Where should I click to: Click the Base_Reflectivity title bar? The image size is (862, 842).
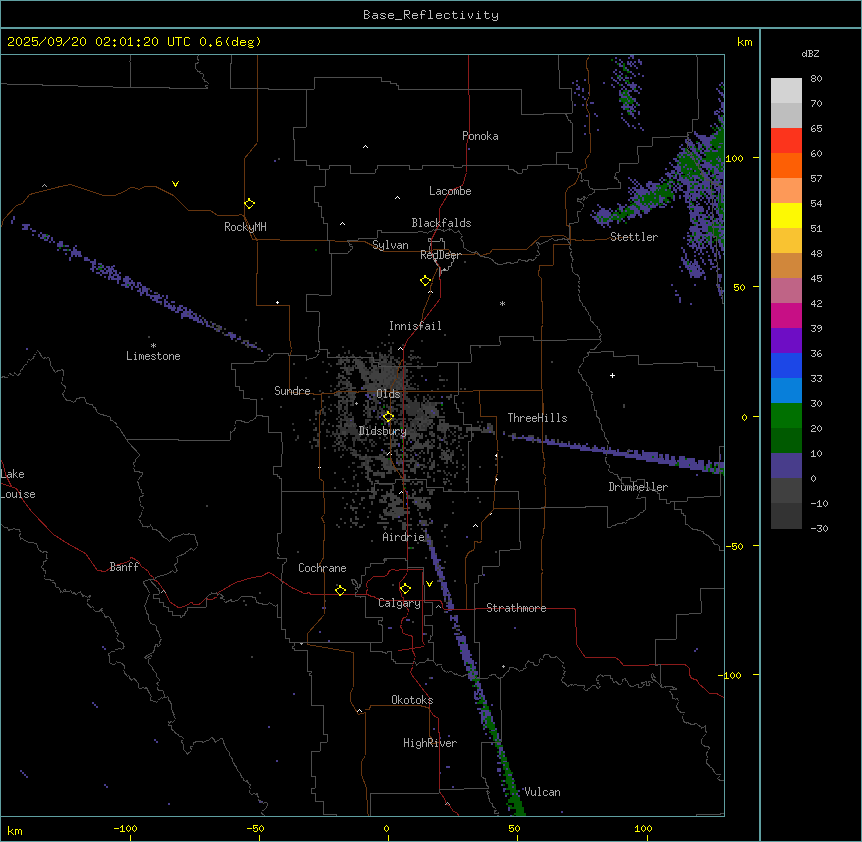coord(430,14)
